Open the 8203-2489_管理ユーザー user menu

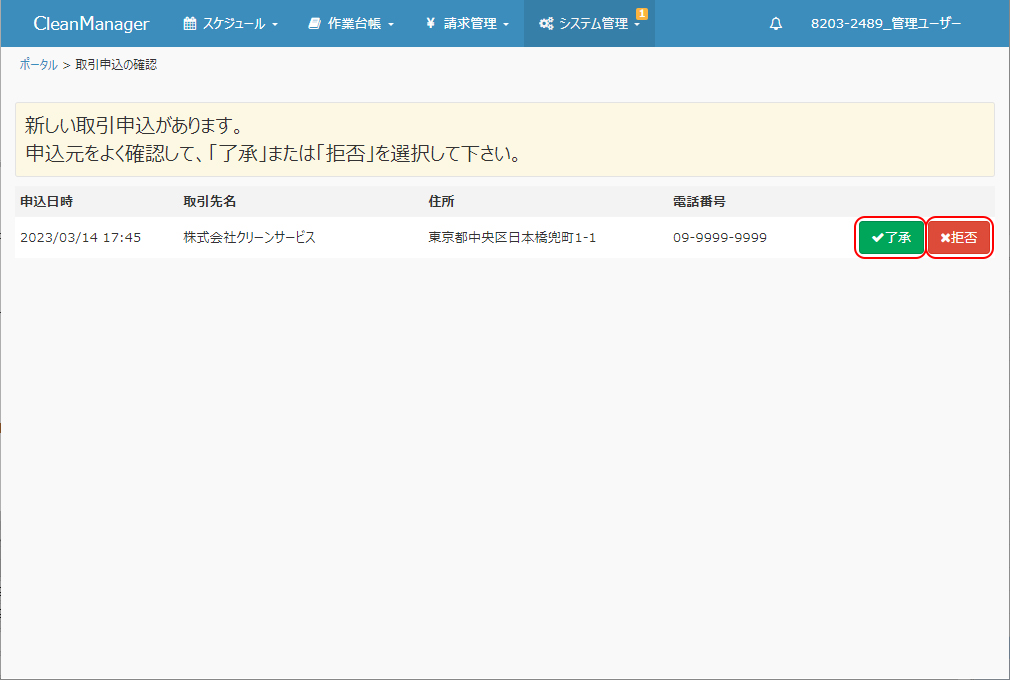885,24
